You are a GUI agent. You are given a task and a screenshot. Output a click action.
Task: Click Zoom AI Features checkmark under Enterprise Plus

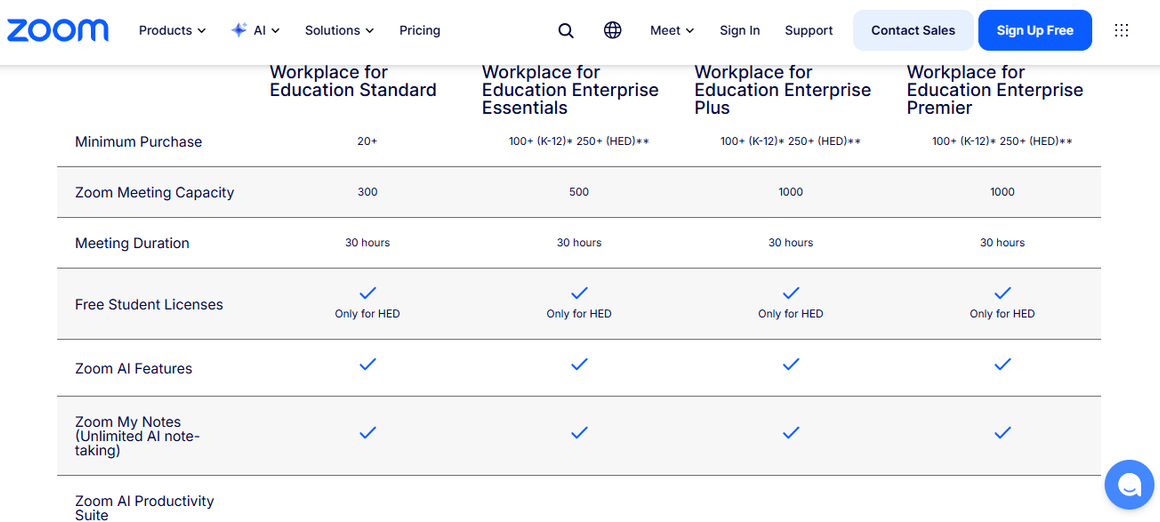coord(791,364)
